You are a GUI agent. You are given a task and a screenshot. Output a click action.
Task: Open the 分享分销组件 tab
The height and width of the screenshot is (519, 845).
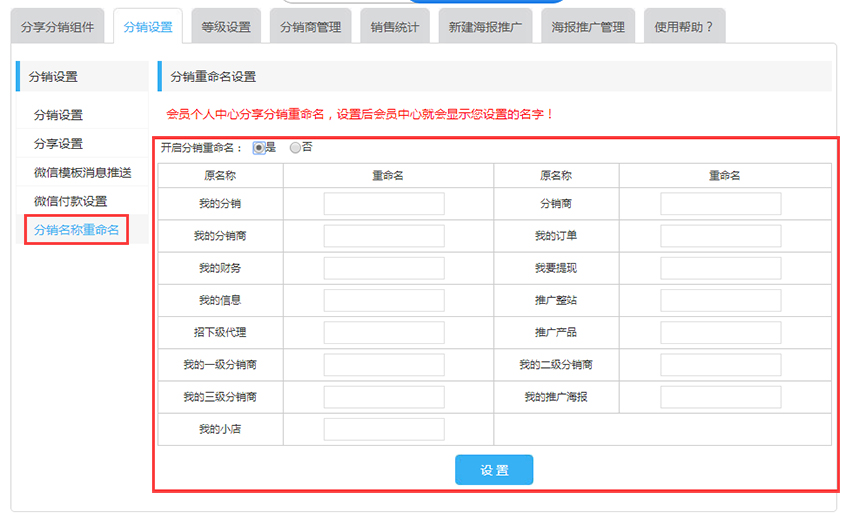(58, 27)
